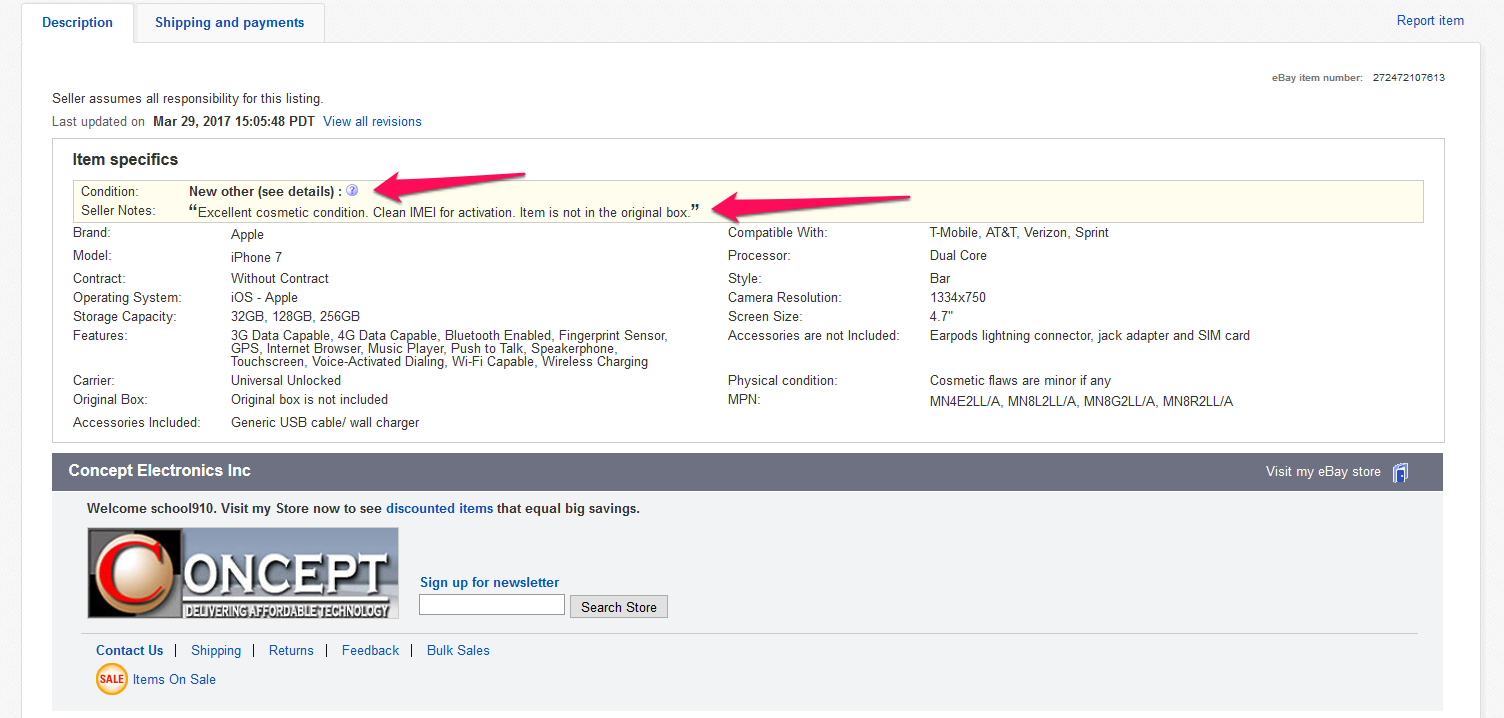The width and height of the screenshot is (1504, 718).
Task: Click the Items On Sale link
Action: click(174, 679)
